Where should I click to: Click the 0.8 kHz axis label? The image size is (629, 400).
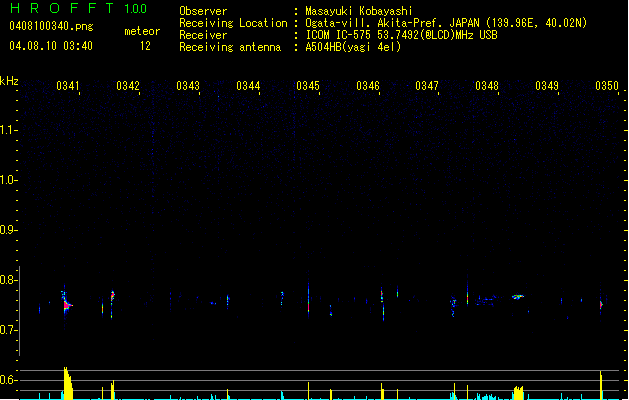9,280
